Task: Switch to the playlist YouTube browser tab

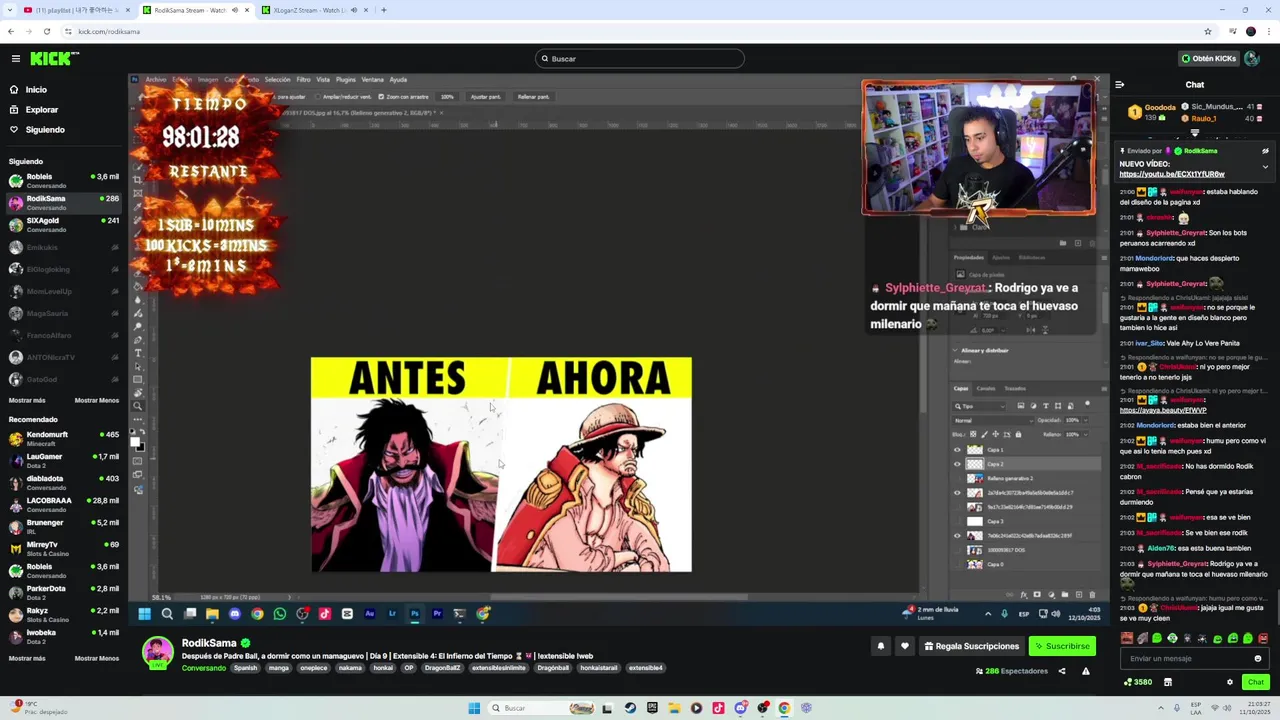Action: [x=76, y=10]
